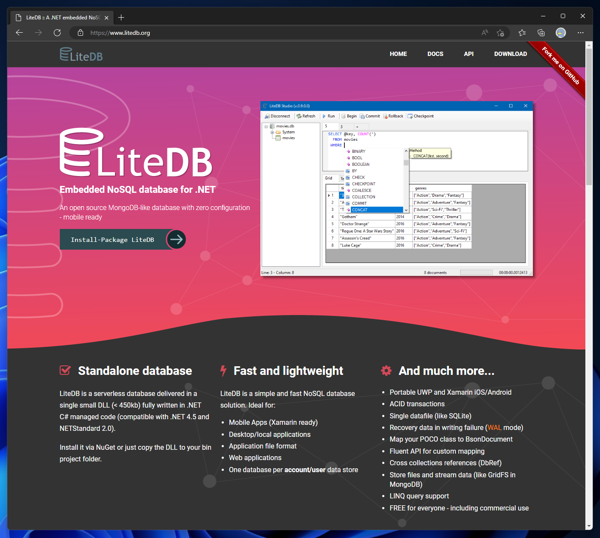Viewport: 600px width, 538px height.
Task: Click Embedded NoSQL database for .NET tagline
Action: coord(137,190)
